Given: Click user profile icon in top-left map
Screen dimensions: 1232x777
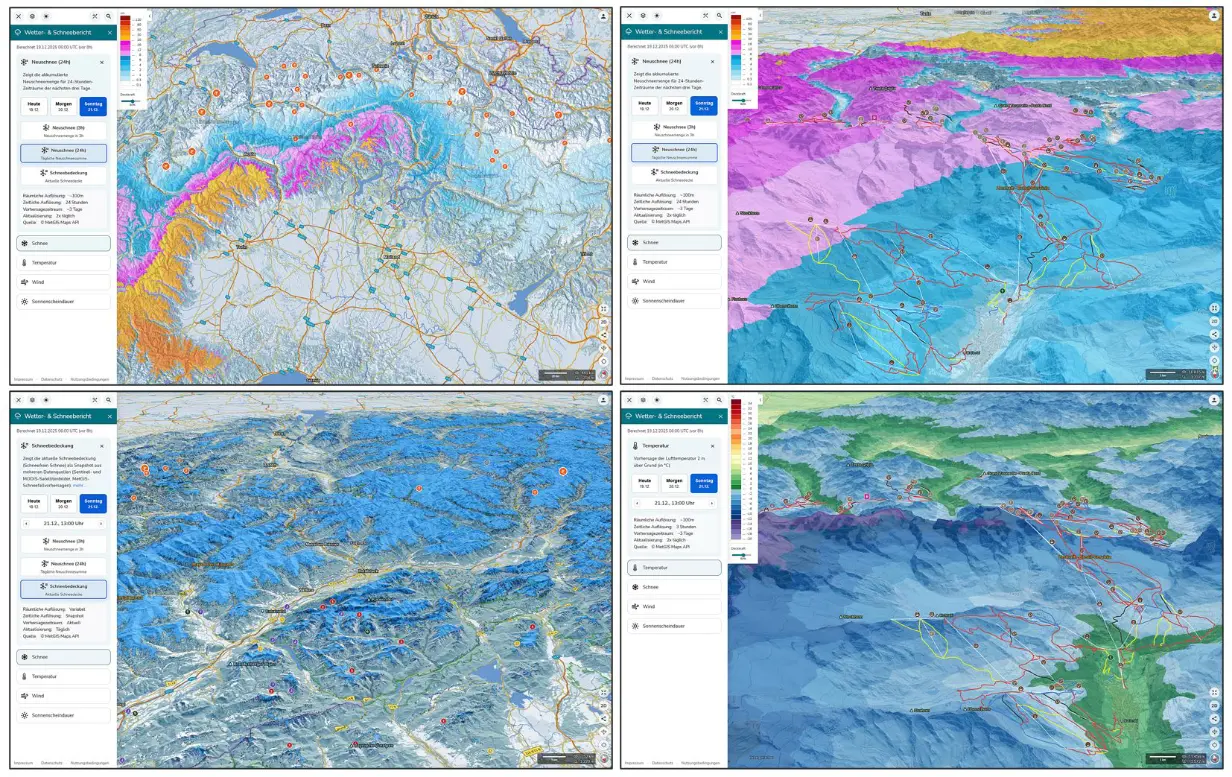Looking at the screenshot, I should tap(604, 16).
